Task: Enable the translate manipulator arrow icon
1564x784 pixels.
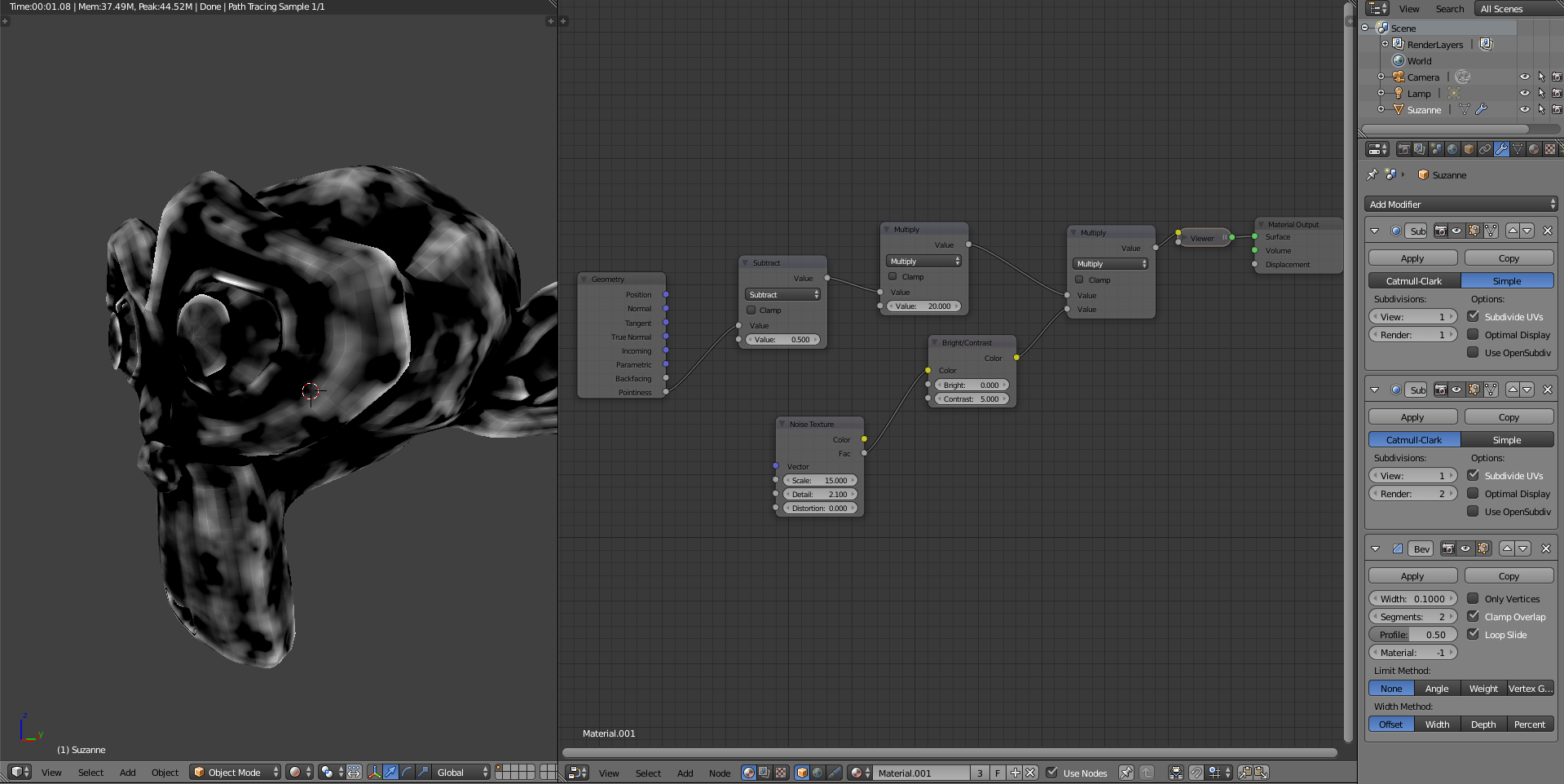Action: (390, 772)
